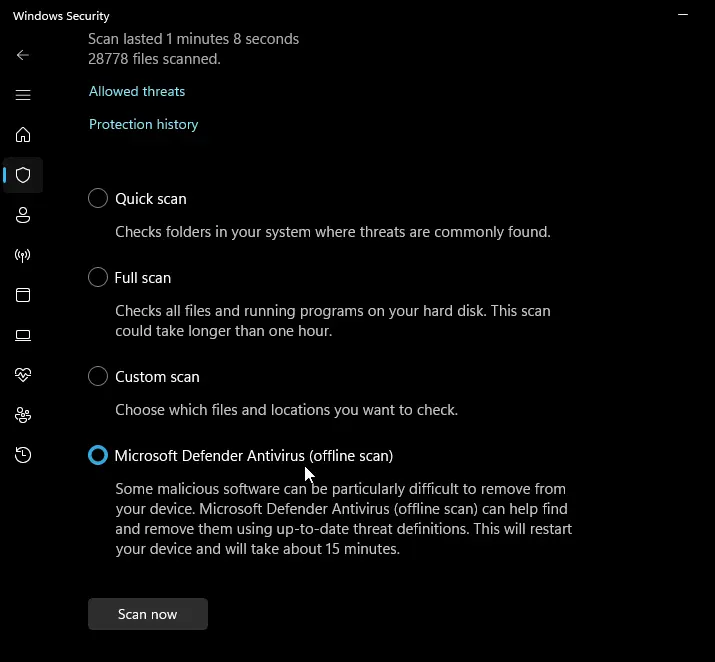Open Protection history clock icon in sidebar
Screen dimensions: 715x662
tap(23, 455)
